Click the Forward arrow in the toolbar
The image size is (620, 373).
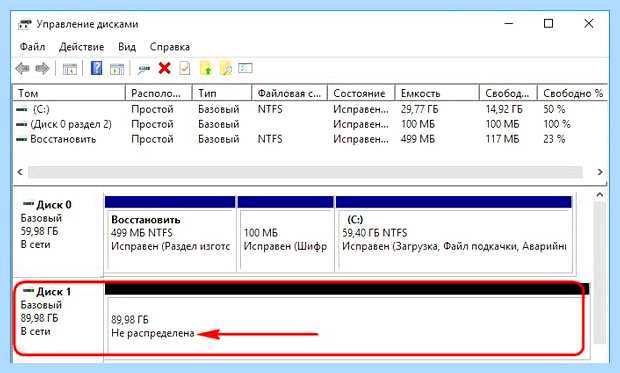coord(42,69)
